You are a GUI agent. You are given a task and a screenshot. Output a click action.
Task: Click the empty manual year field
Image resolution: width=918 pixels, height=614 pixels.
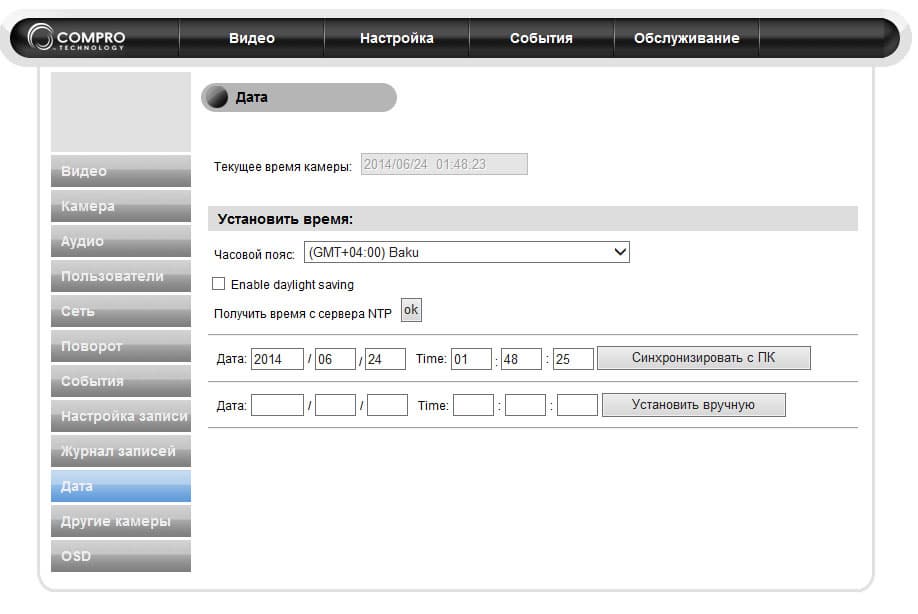click(x=278, y=405)
